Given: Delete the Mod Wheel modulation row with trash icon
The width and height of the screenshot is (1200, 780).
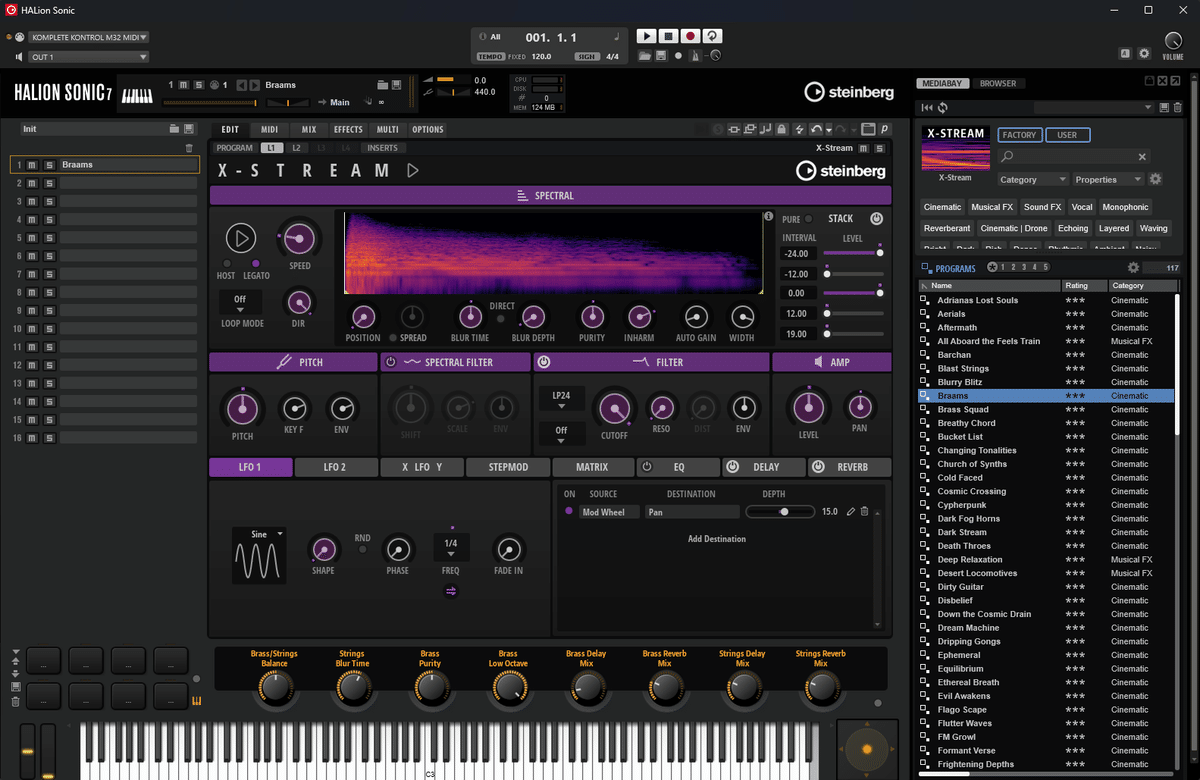Looking at the screenshot, I should [865, 512].
